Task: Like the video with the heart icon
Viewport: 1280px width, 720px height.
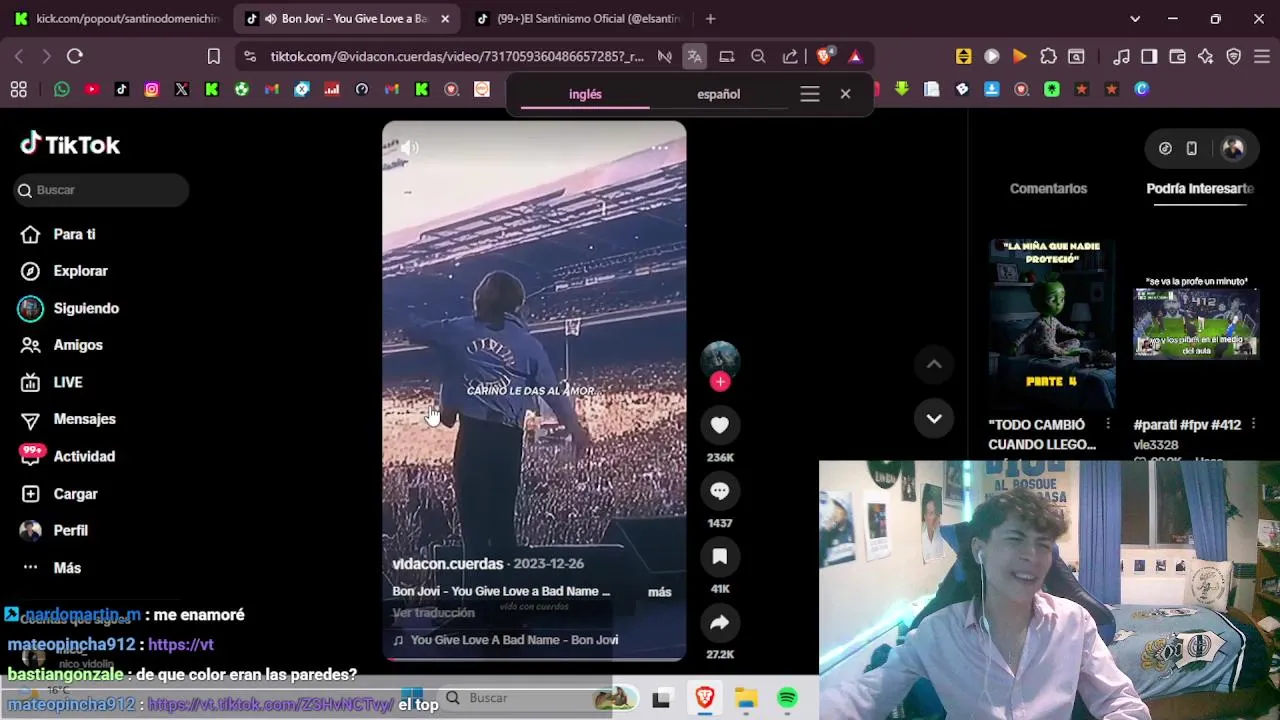Action: (720, 425)
